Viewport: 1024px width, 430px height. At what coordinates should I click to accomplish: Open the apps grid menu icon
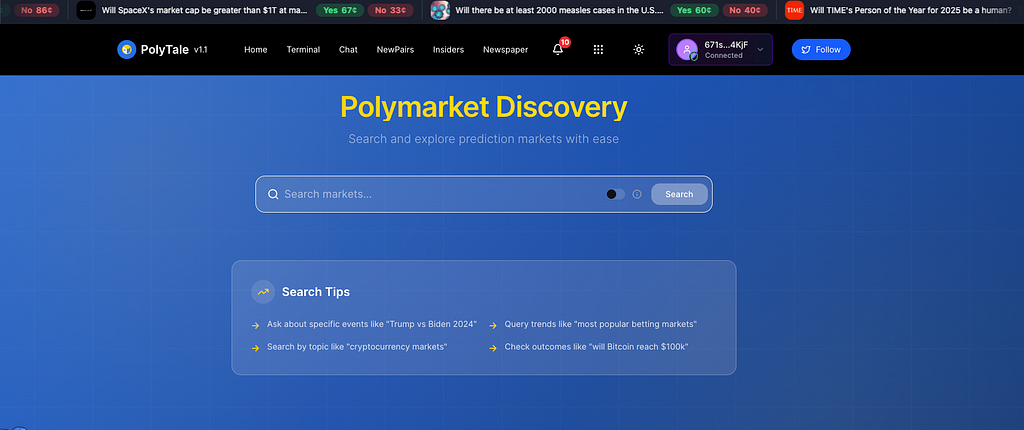598,50
